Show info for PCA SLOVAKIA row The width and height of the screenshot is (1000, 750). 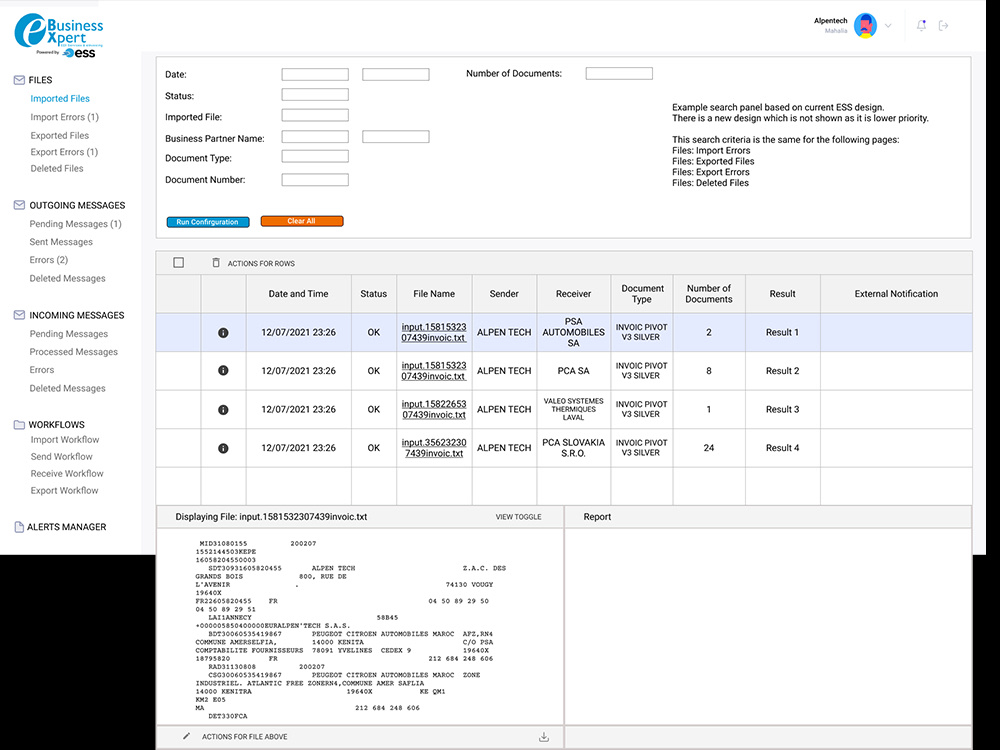point(223,448)
